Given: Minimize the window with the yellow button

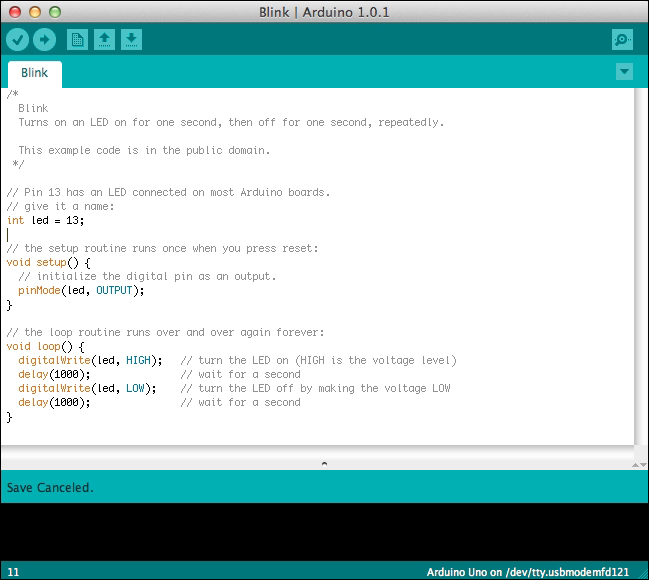Looking at the screenshot, I should (35, 12).
